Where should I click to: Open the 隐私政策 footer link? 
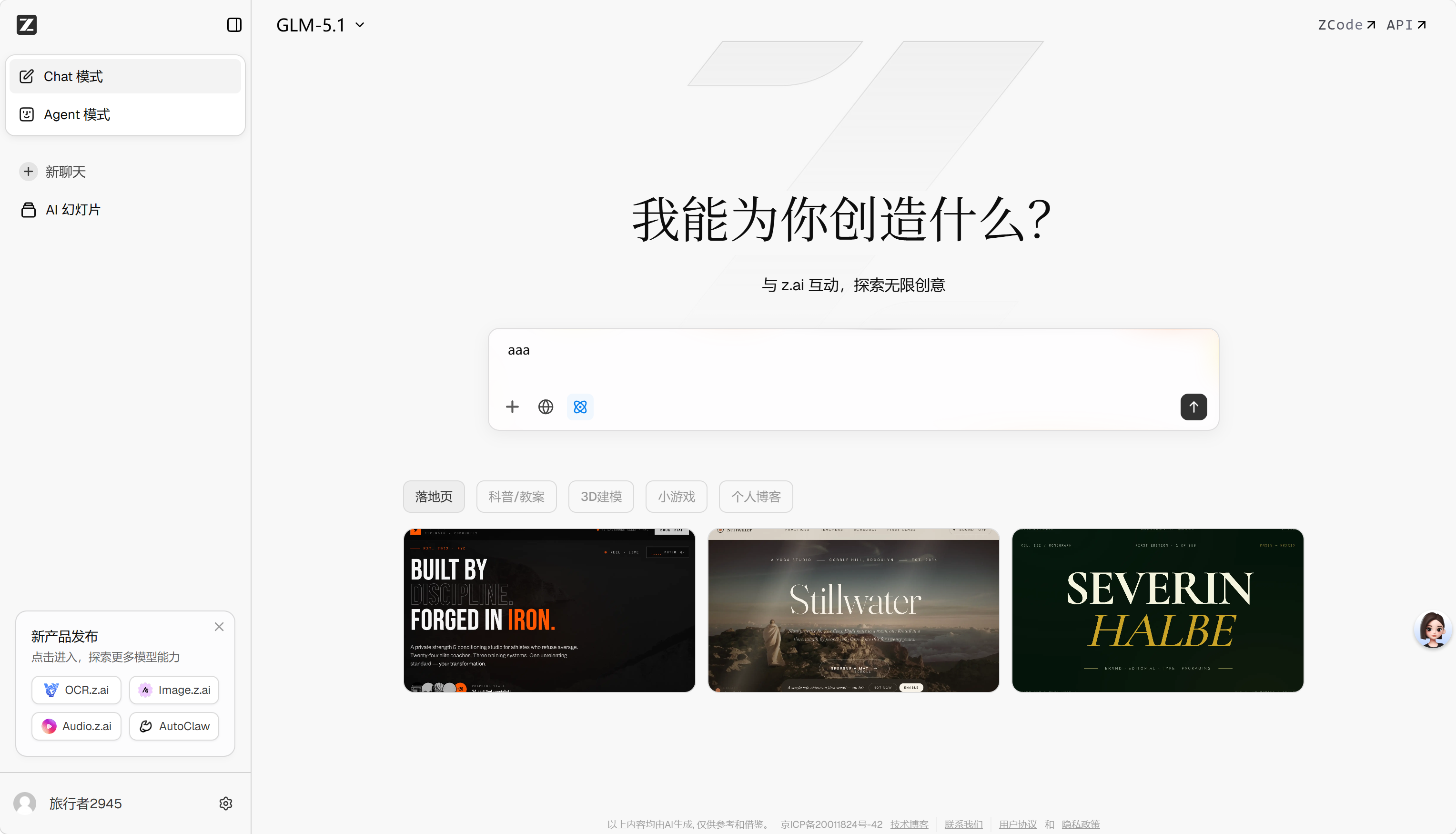(1081, 824)
